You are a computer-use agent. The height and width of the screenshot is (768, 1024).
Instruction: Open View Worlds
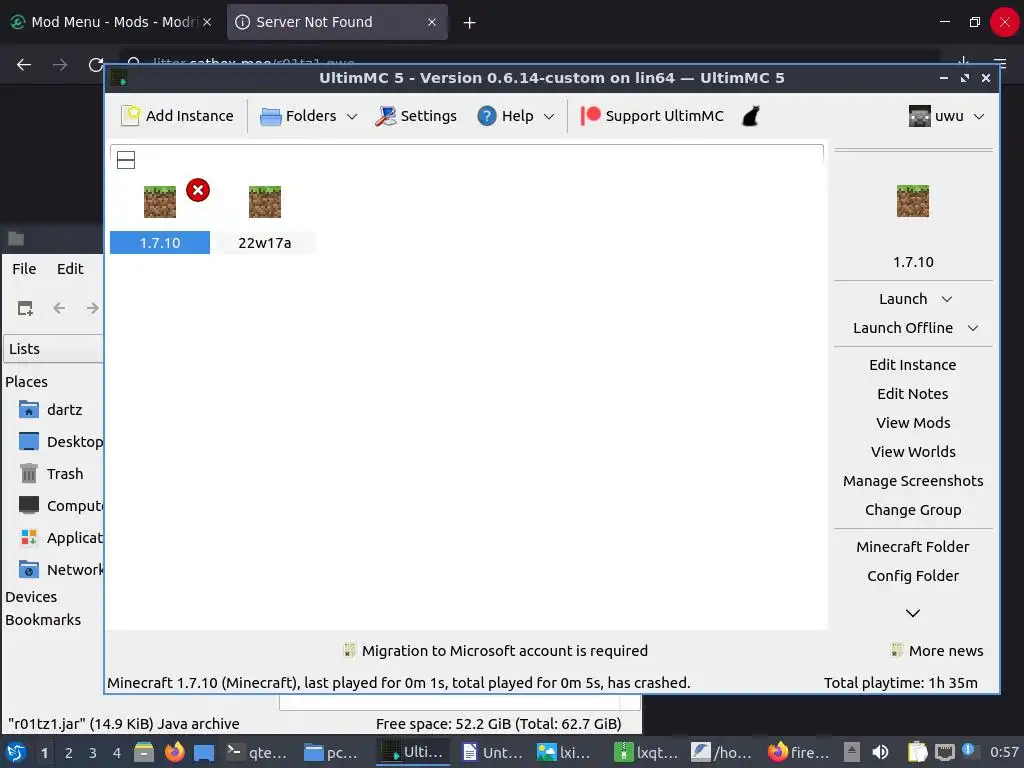[x=913, y=452]
